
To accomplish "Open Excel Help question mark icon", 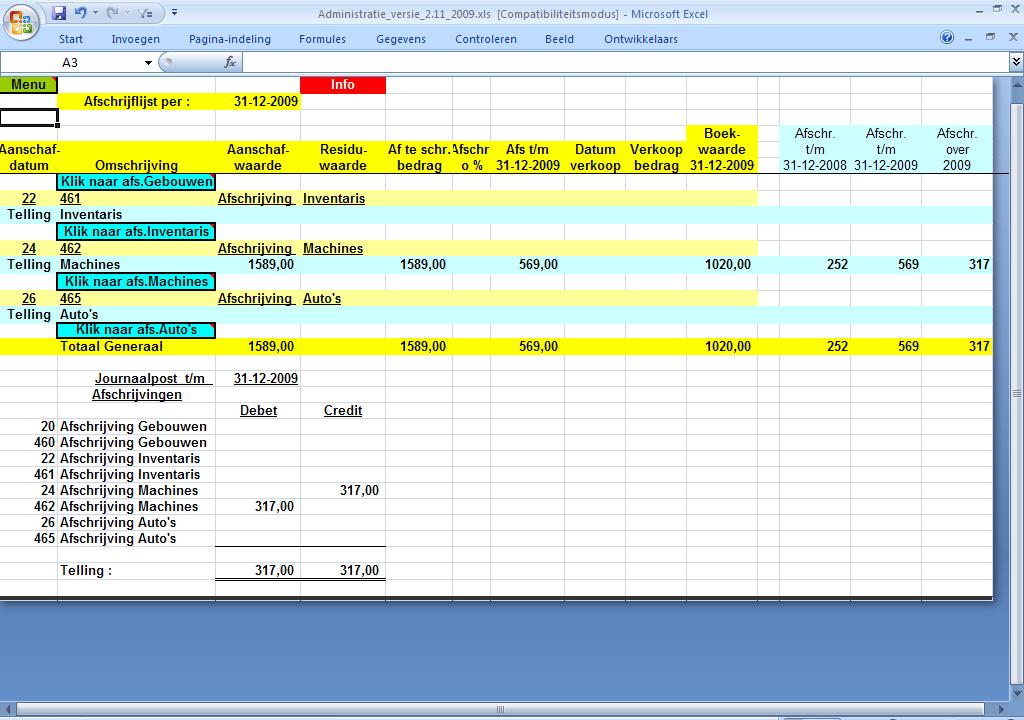I will [x=947, y=38].
